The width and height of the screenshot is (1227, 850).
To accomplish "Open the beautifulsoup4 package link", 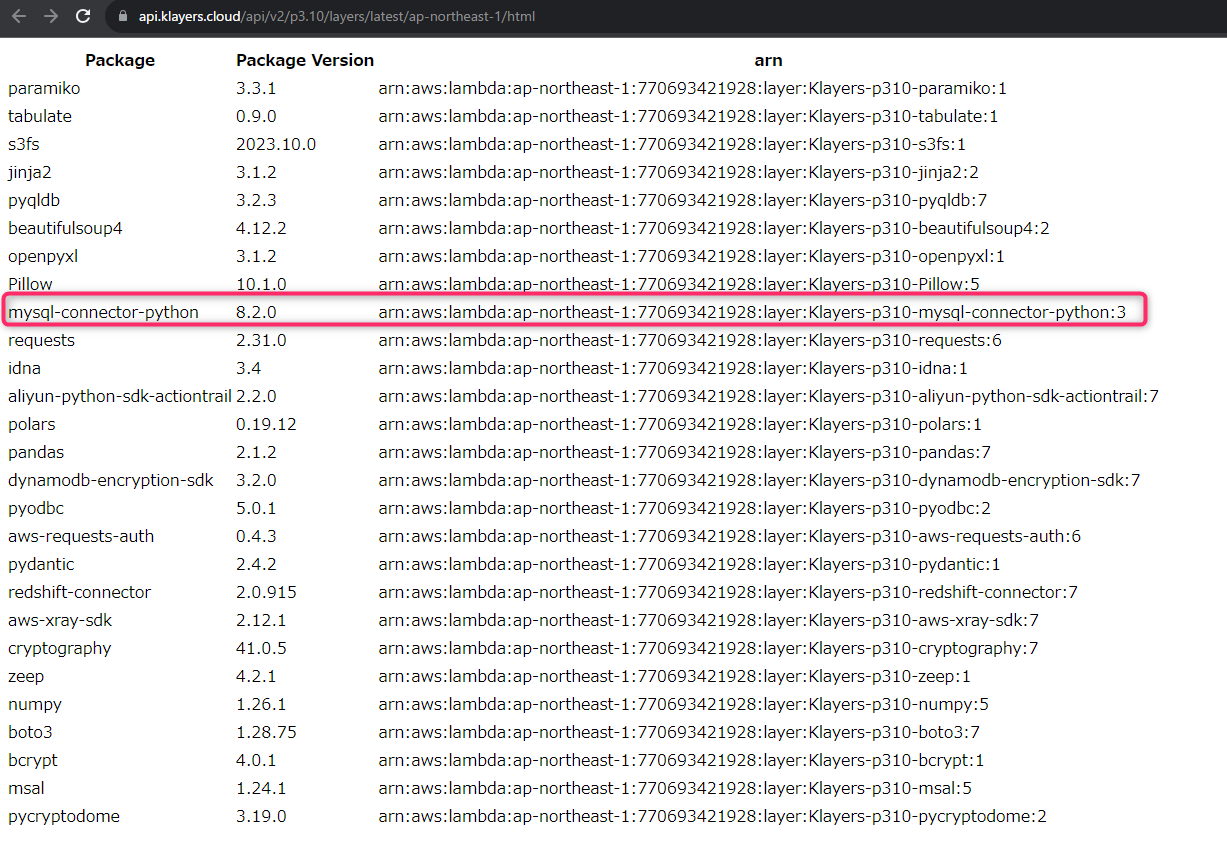I will (64, 228).
